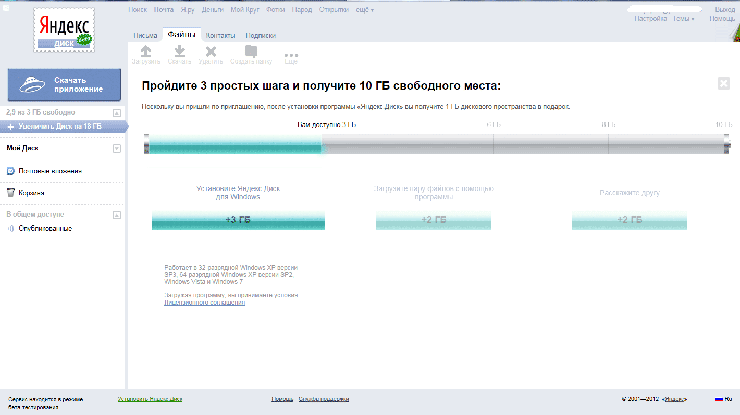
Task: Open Народ in the top navigation
Action: click(302, 9)
